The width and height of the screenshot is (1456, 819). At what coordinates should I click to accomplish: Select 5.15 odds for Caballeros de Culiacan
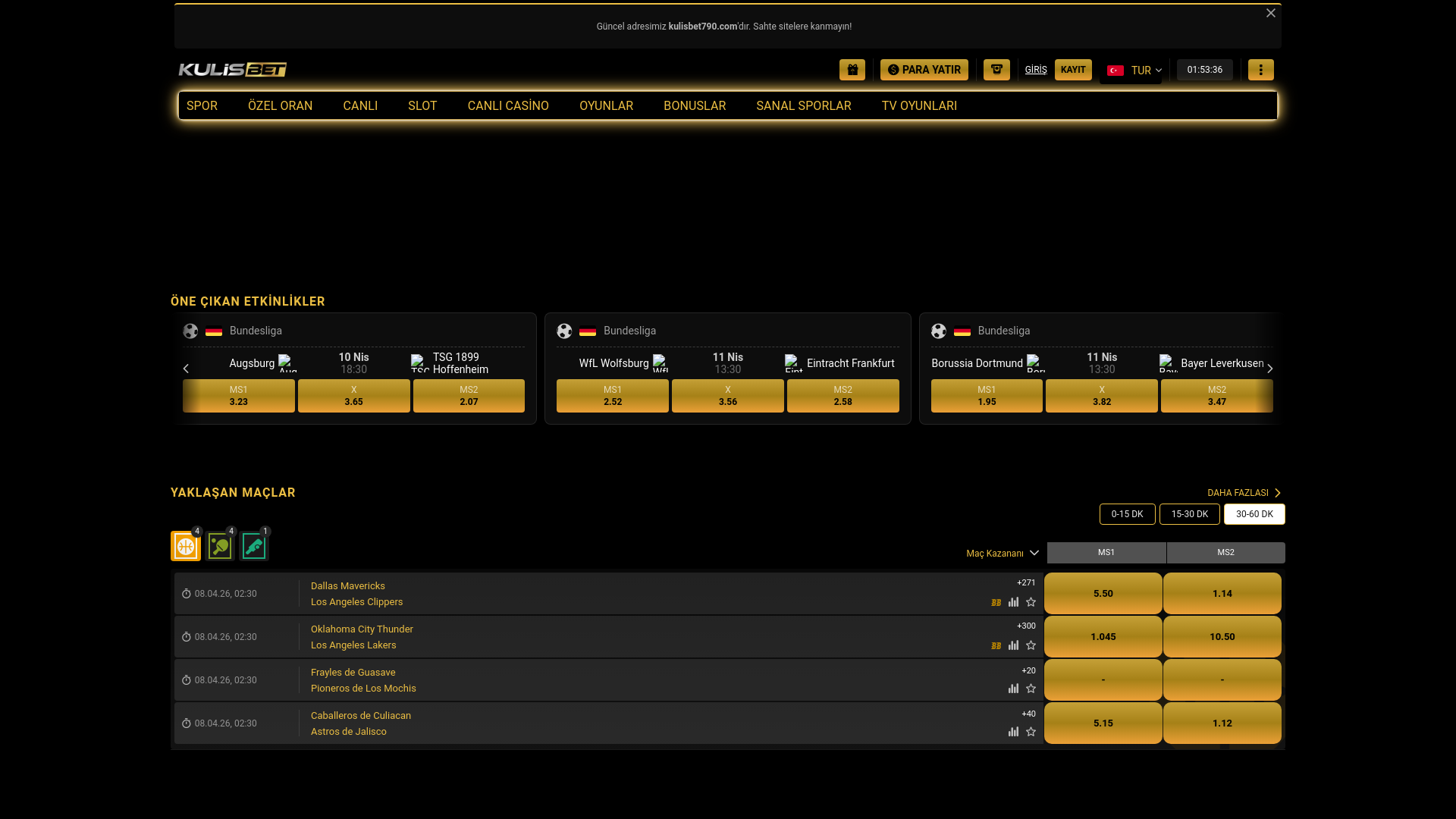1103,723
